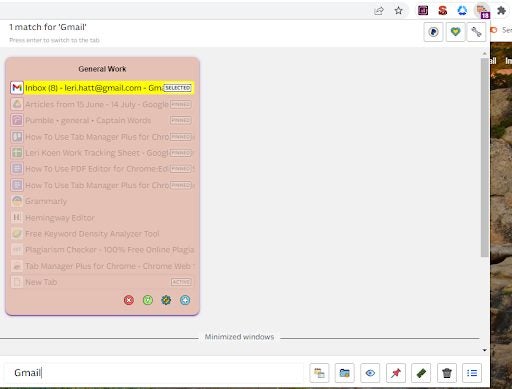
Task: Click the gear icon in General Work window
Action: pos(166,300)
